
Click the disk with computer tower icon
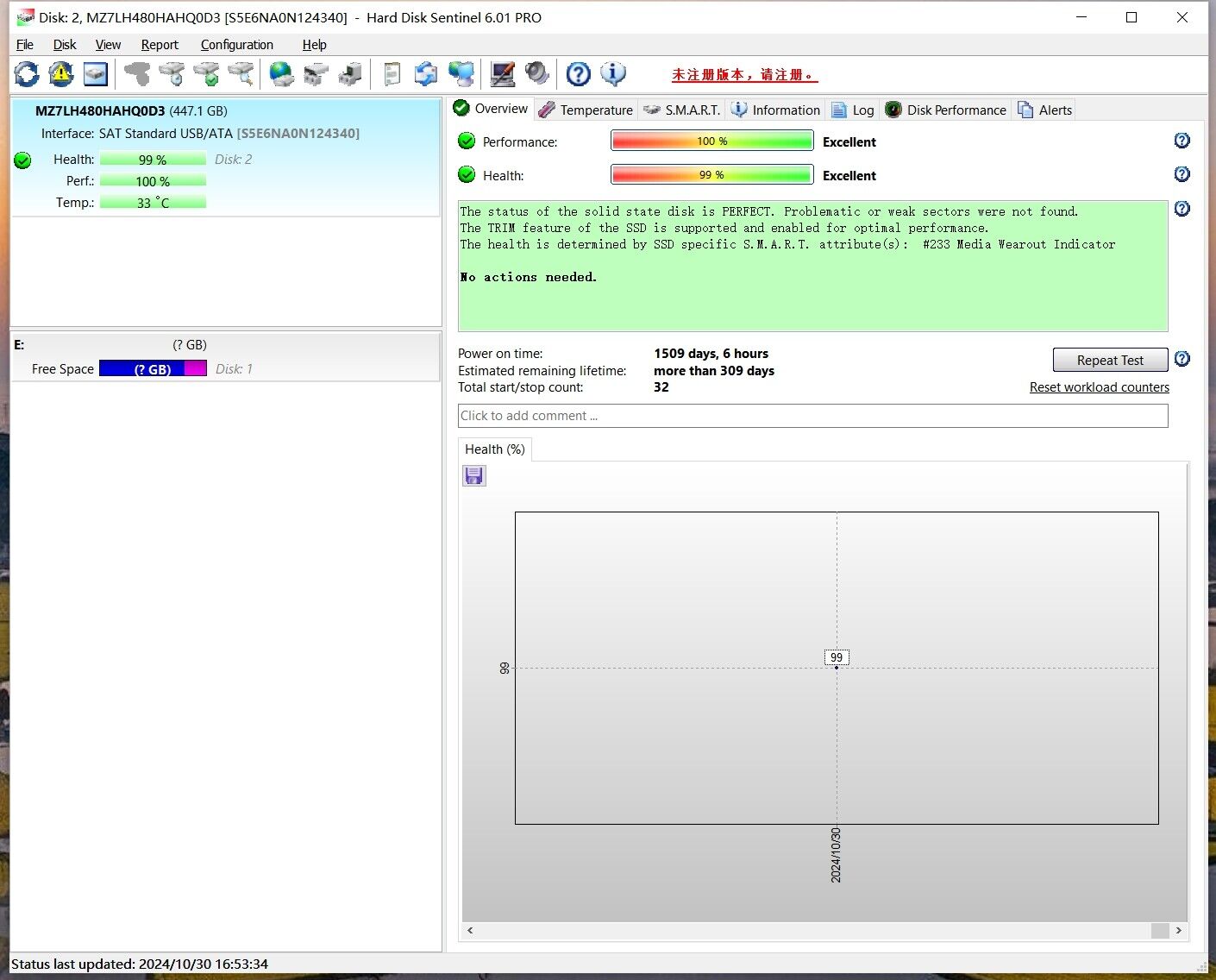coord(350,74)
